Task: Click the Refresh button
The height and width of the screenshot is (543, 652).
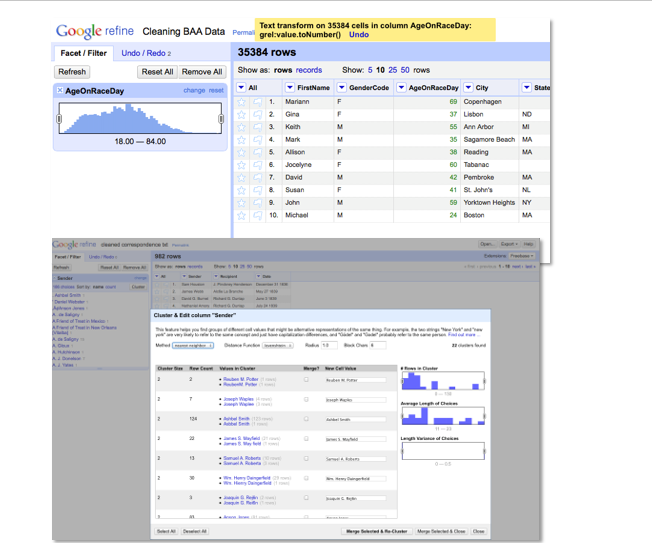Action: pos(72,72)
